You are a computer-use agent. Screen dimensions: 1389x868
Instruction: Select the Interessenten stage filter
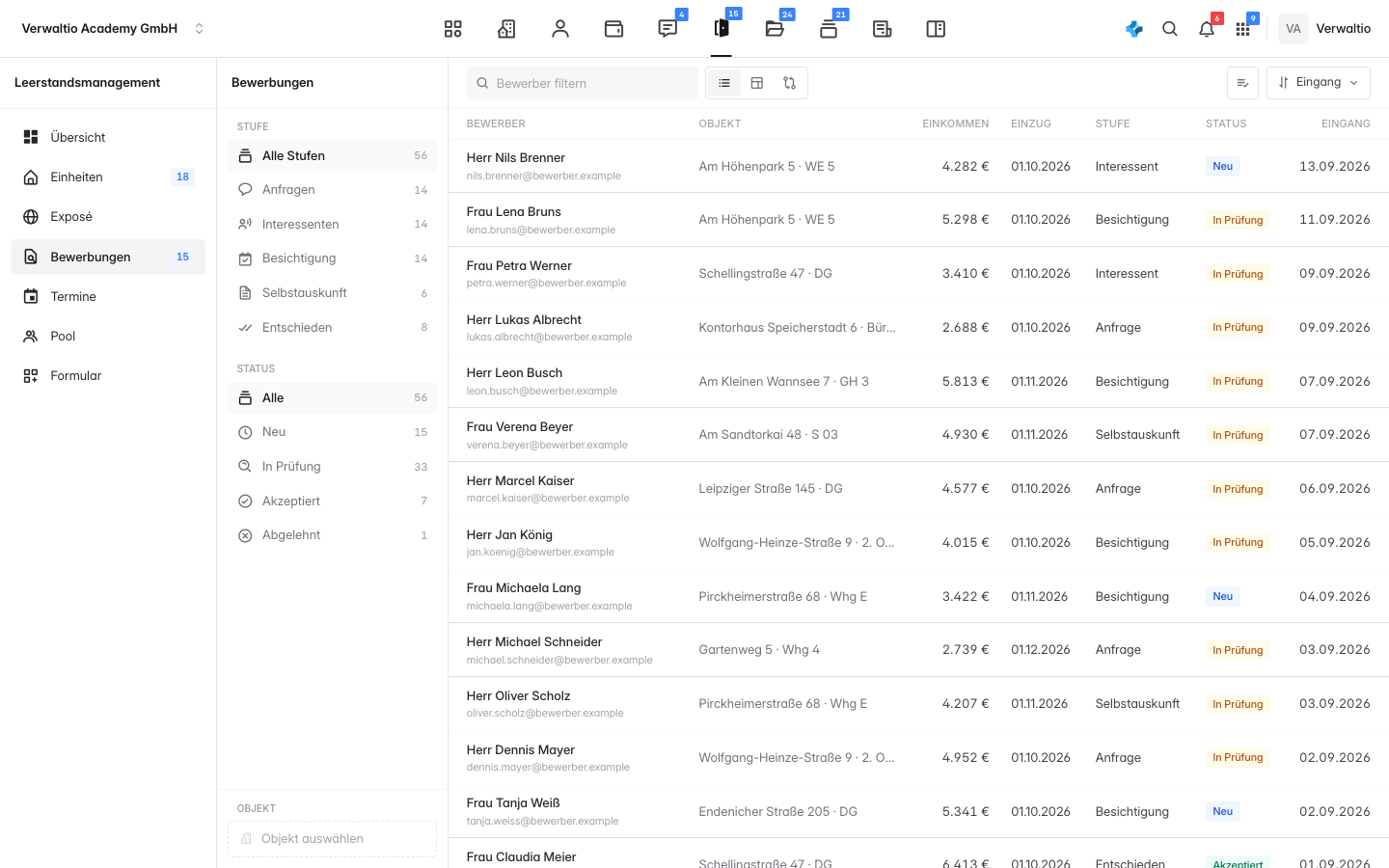point(333,225)
